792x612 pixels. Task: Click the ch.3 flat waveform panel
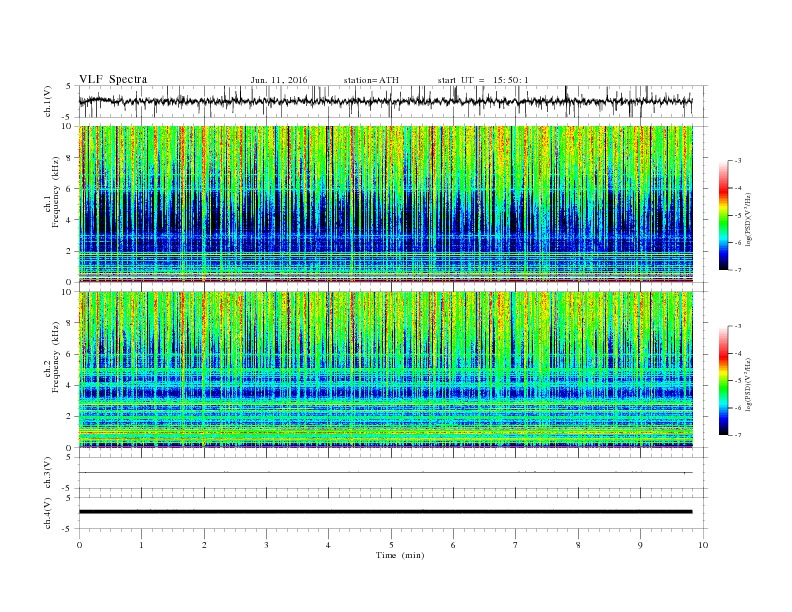pos(393,473)
